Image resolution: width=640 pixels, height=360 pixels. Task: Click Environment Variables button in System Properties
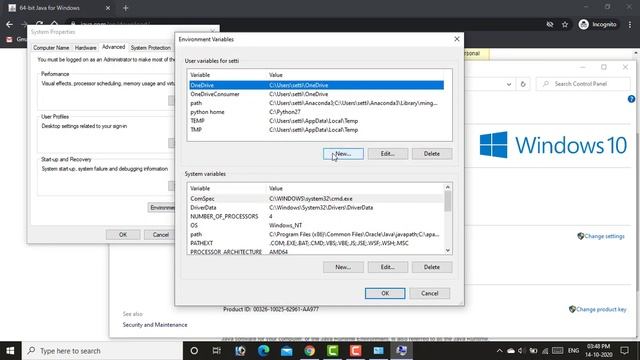(162, 207)
